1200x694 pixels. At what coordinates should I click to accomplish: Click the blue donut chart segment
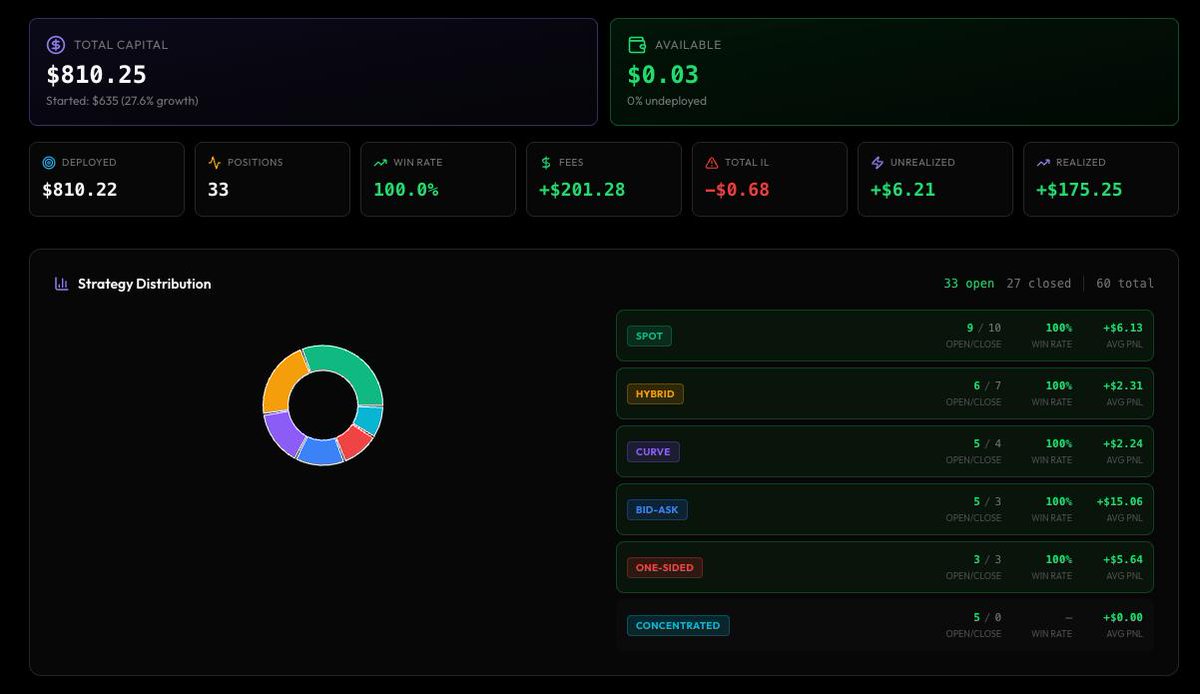321,452
